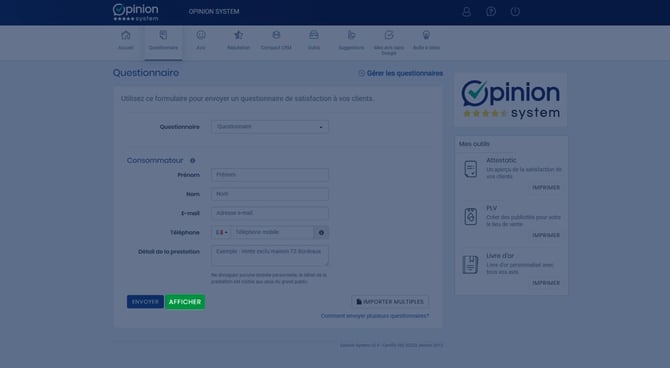Viewport: 670px width, 368px height.
Task: Click the IMPORTER MULTIPLES button
Action: 390,302
